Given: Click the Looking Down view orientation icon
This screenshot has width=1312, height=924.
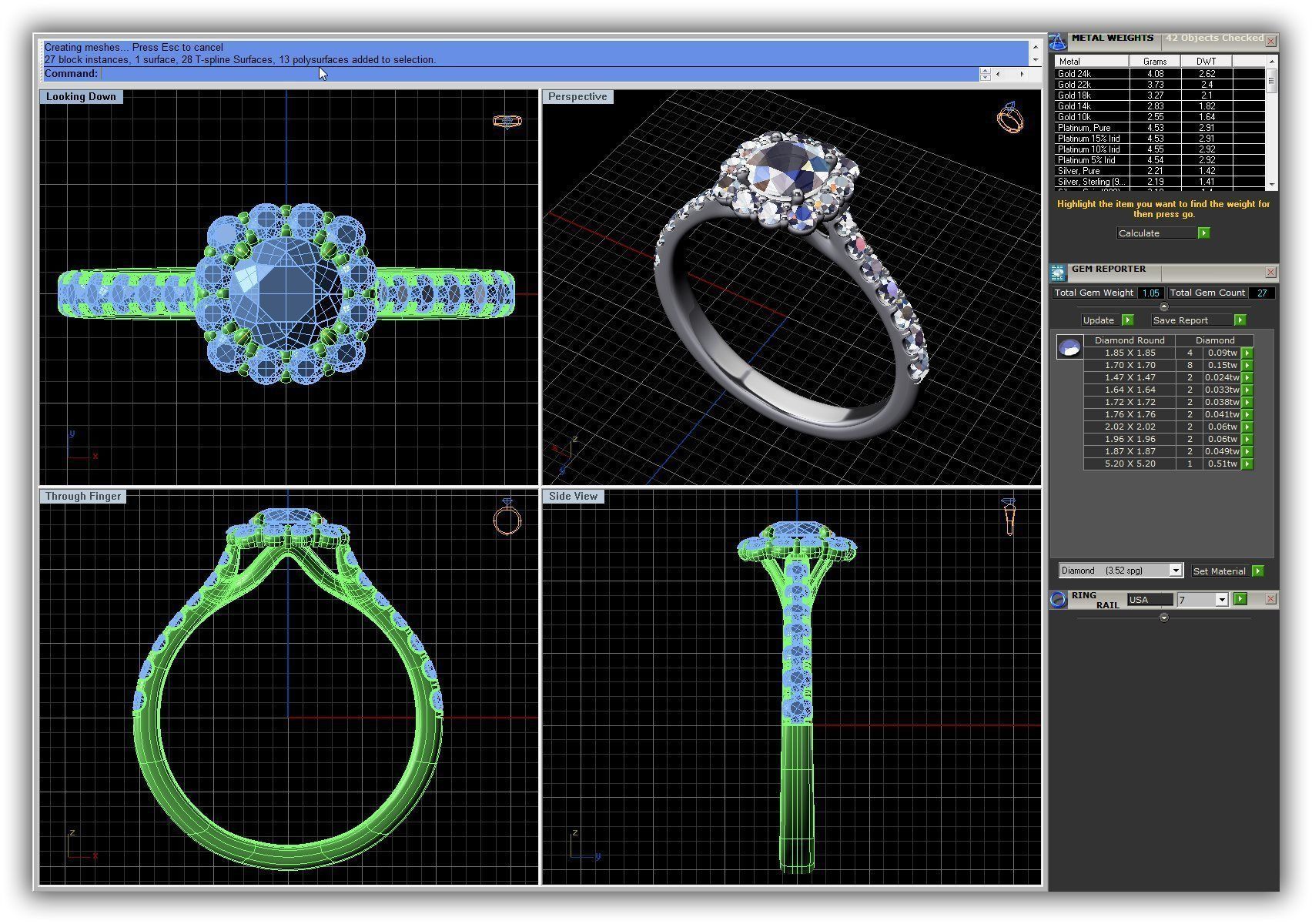Looking at the screenshot, I should (x=507, y=121).
